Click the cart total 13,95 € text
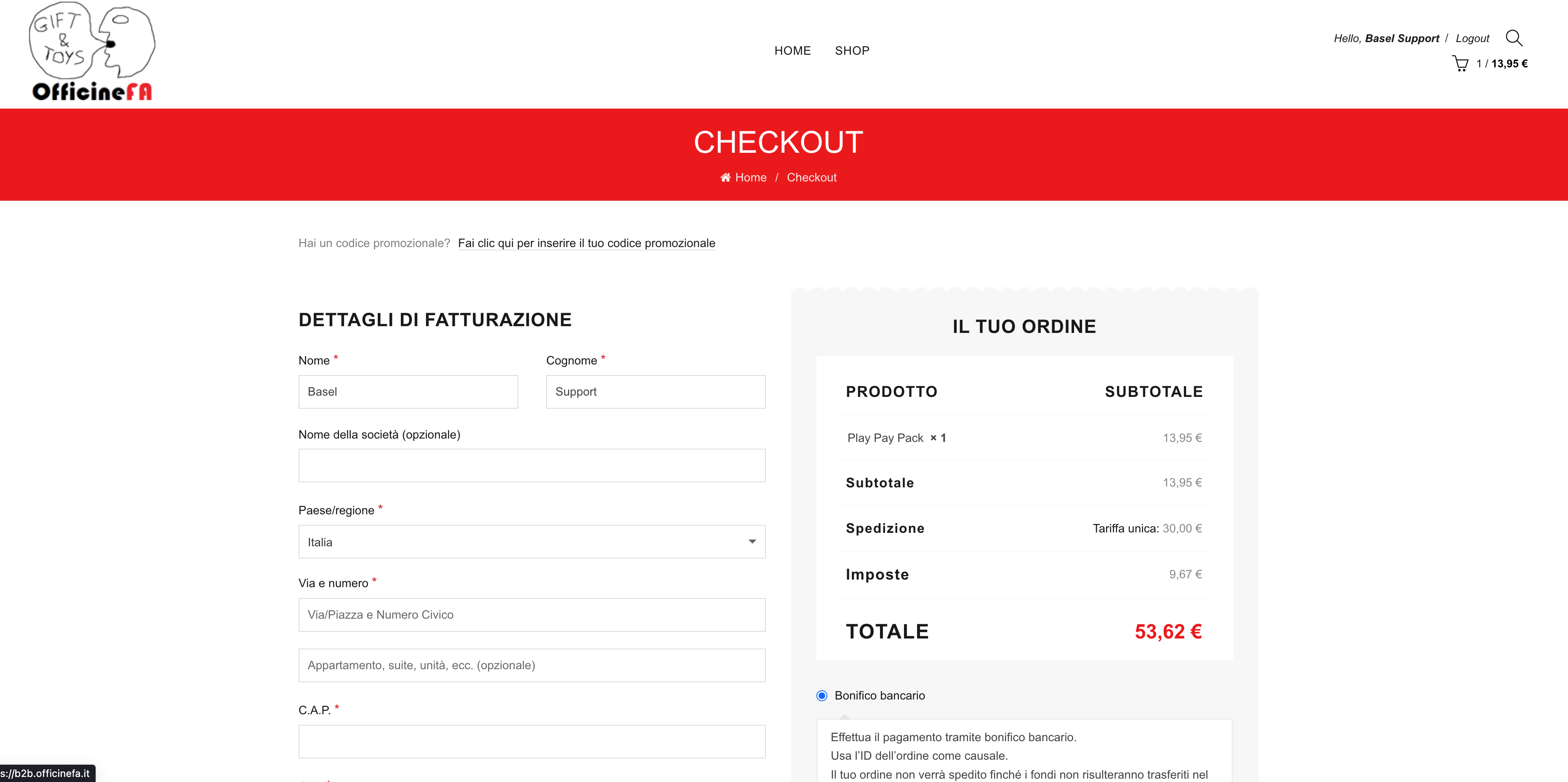Viewport: 1568px width, 782px height. pos(1509,64)
